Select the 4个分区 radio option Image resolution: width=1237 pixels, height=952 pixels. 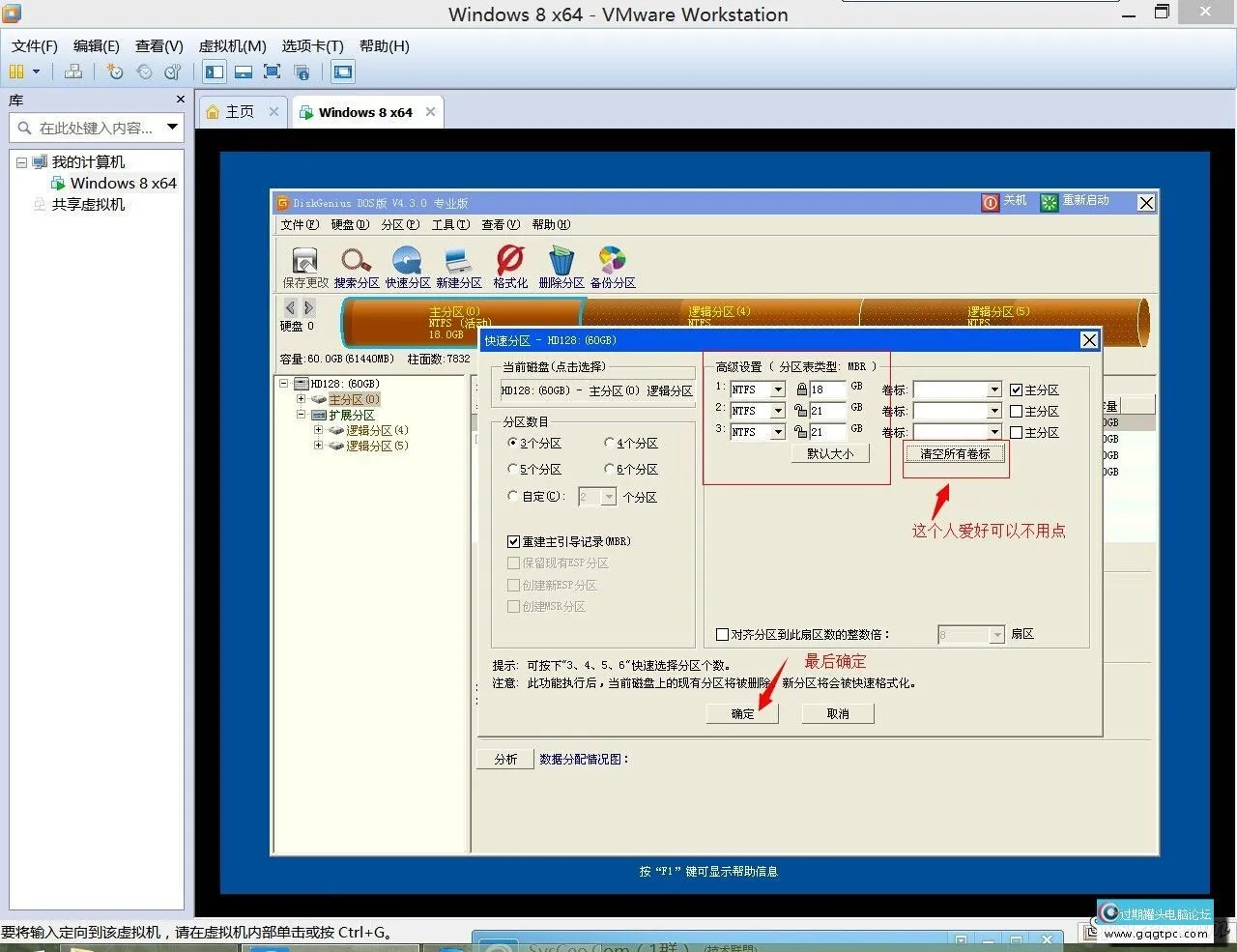610,444
